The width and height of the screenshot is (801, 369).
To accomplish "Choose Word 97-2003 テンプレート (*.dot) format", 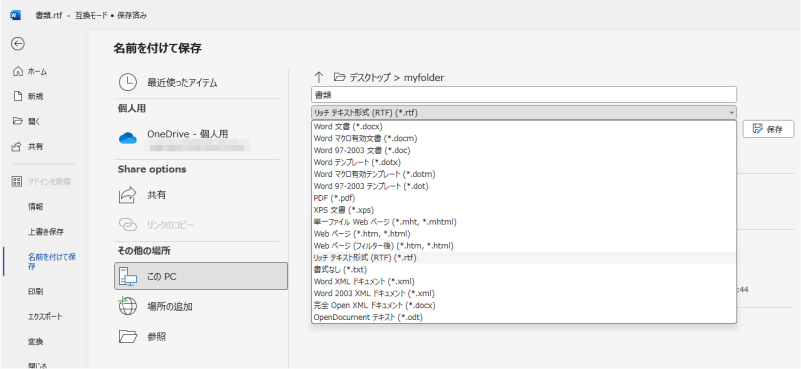I will tap(524, 186).
